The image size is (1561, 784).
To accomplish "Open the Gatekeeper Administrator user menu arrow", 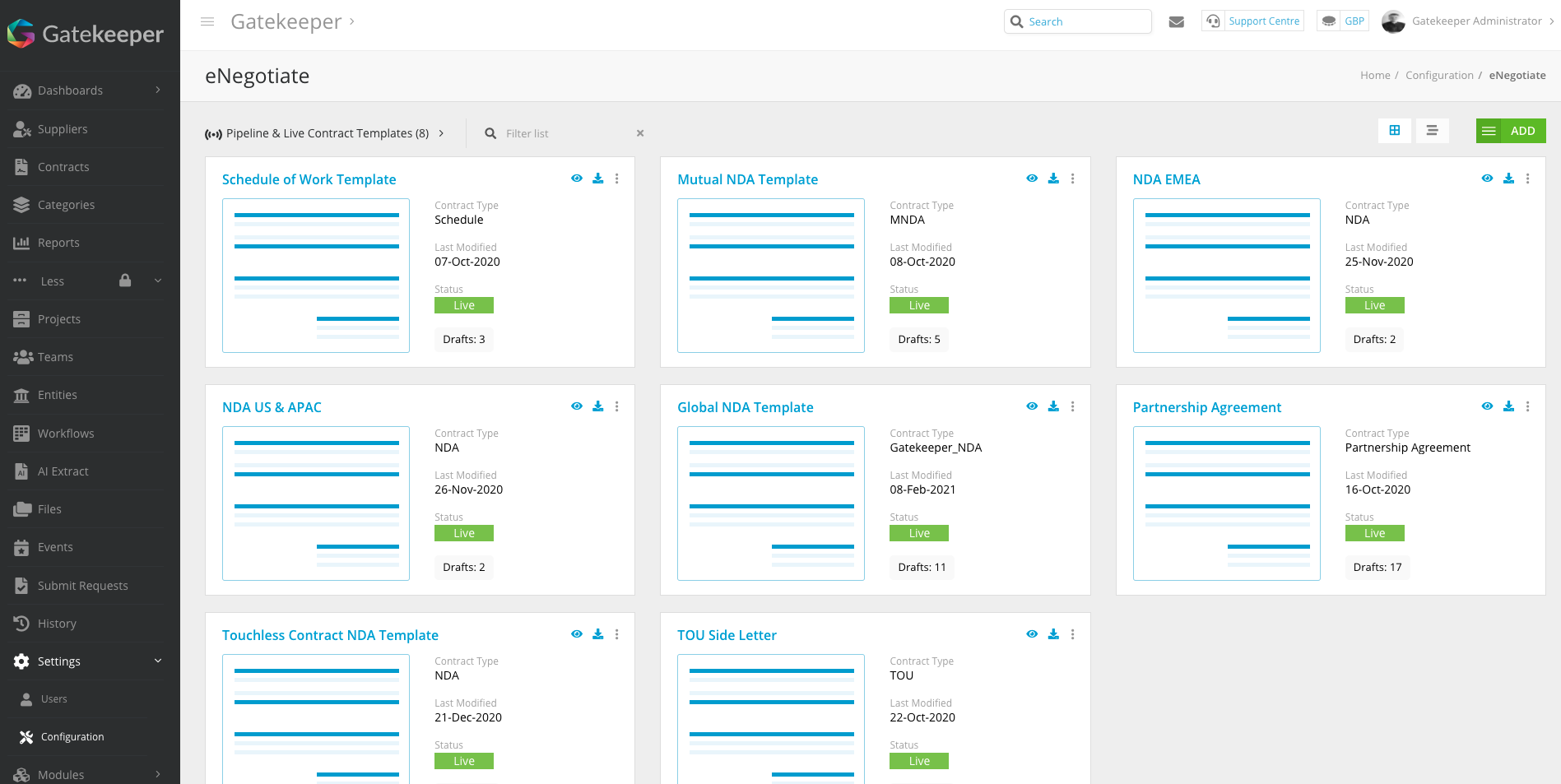I will (1552, 21).
